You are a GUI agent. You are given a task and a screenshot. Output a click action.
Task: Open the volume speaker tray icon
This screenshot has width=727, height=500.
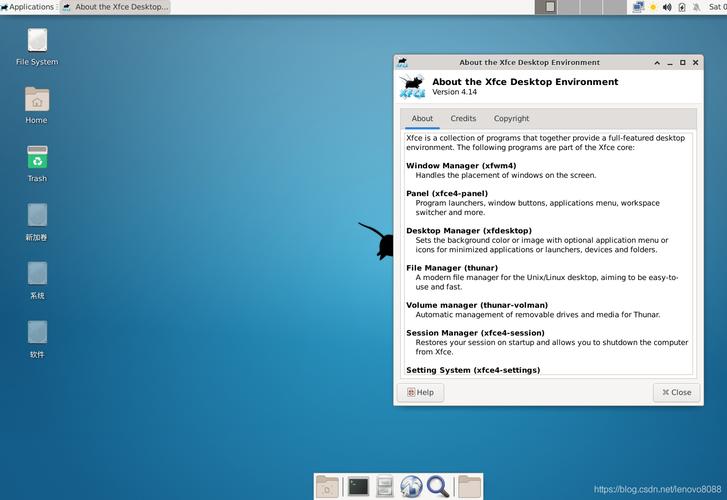[x=667, y=7]
